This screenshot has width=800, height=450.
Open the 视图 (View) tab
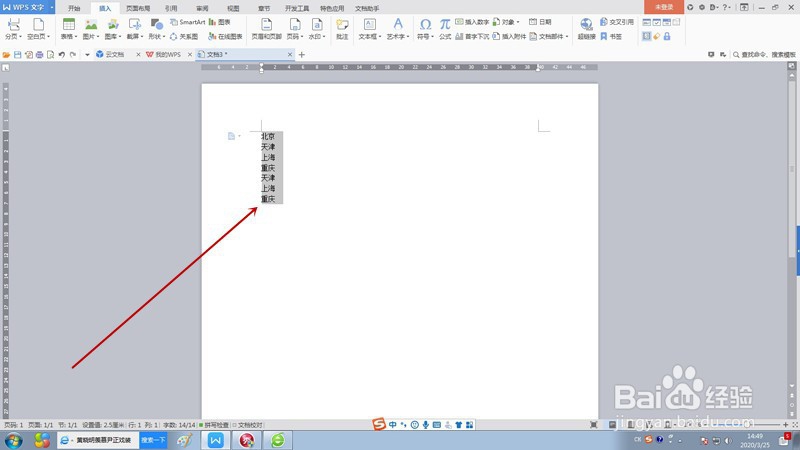233,8
